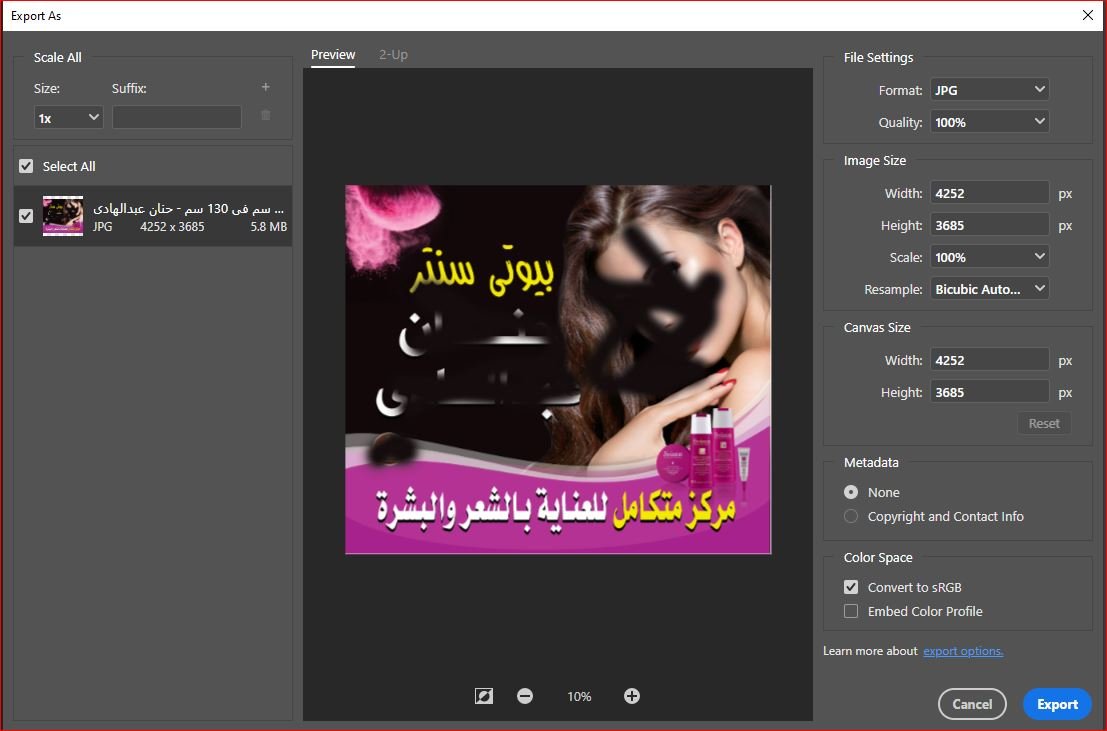Image resolution: width=1107 pixels, height=731 pixels.
Task: Disable Convert to sRGB checkbox
Action: pyautogui.click(x=851, y=587)
